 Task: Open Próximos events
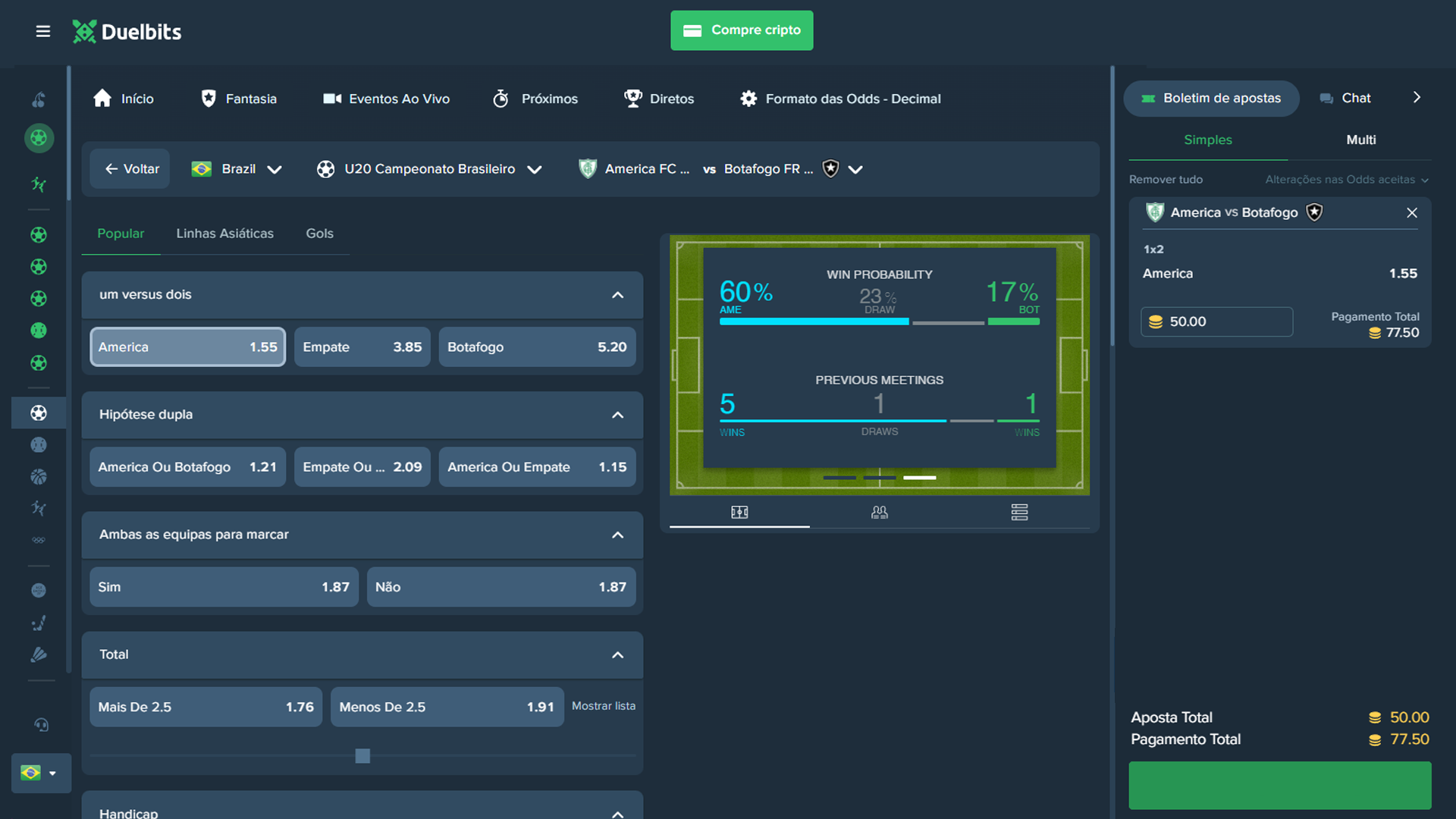click(x=535, y=99)
